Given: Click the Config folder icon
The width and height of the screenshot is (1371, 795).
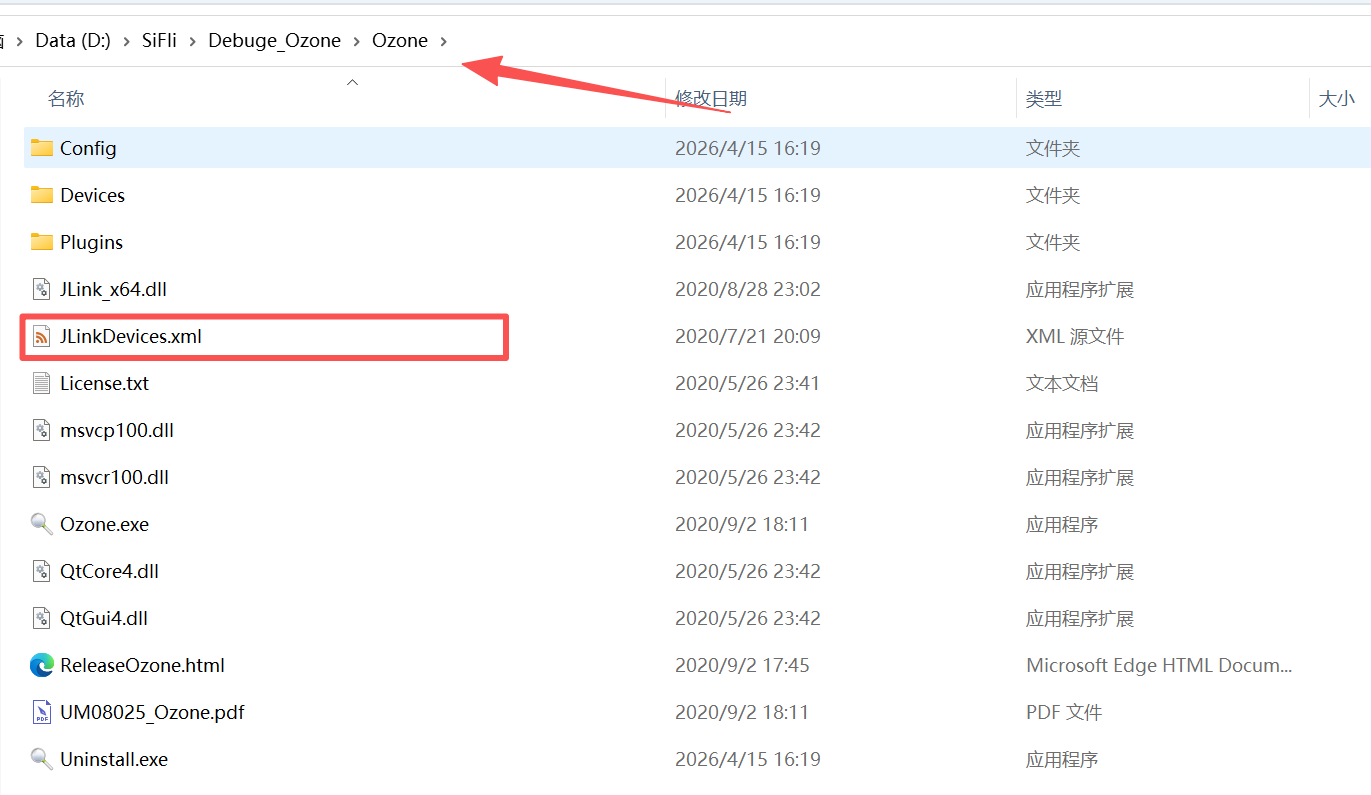Looking at the screenshot, I should coord(41,148).
